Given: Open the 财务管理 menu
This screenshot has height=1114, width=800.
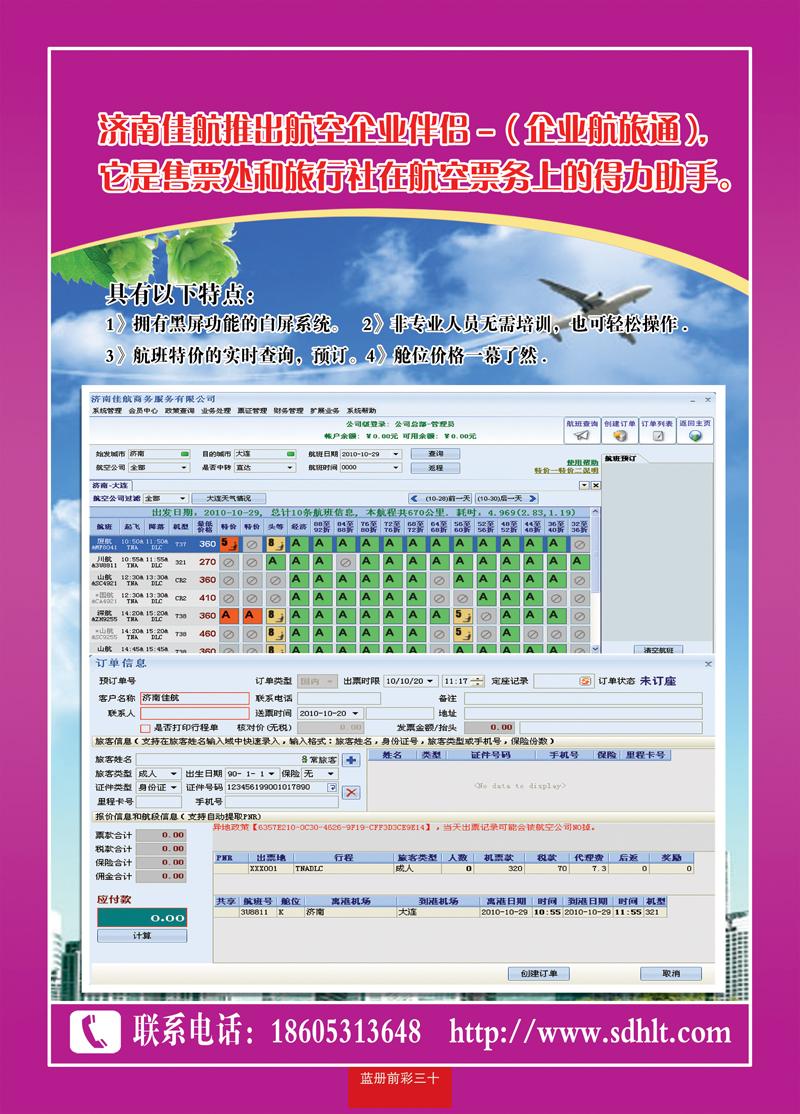Looking at the screenshot, I should 288,411.
